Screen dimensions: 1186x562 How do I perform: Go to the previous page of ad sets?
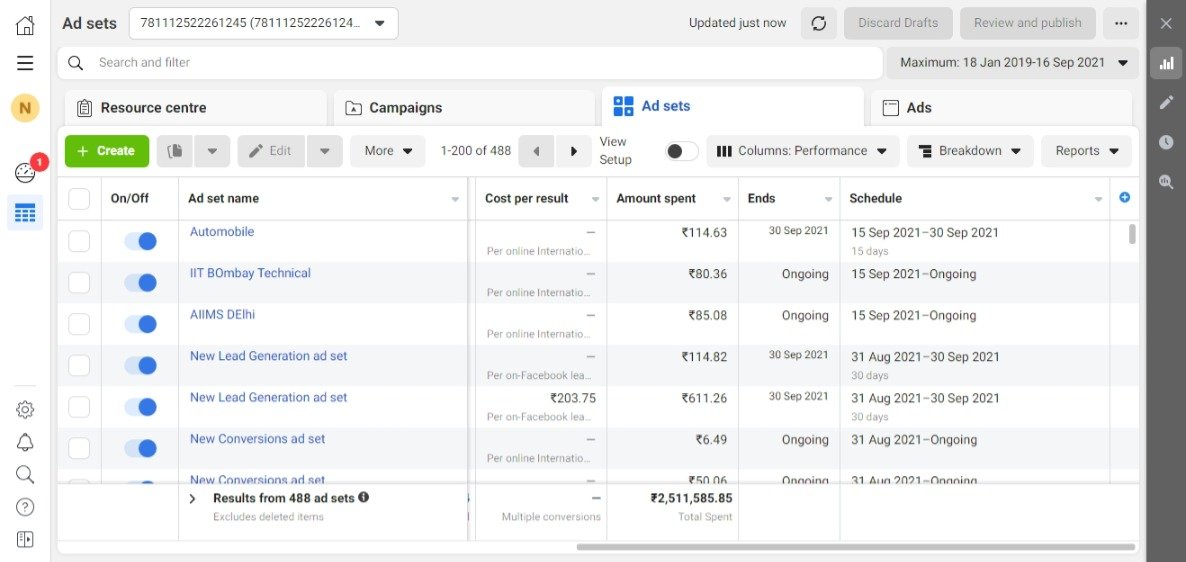coord(536,151)
